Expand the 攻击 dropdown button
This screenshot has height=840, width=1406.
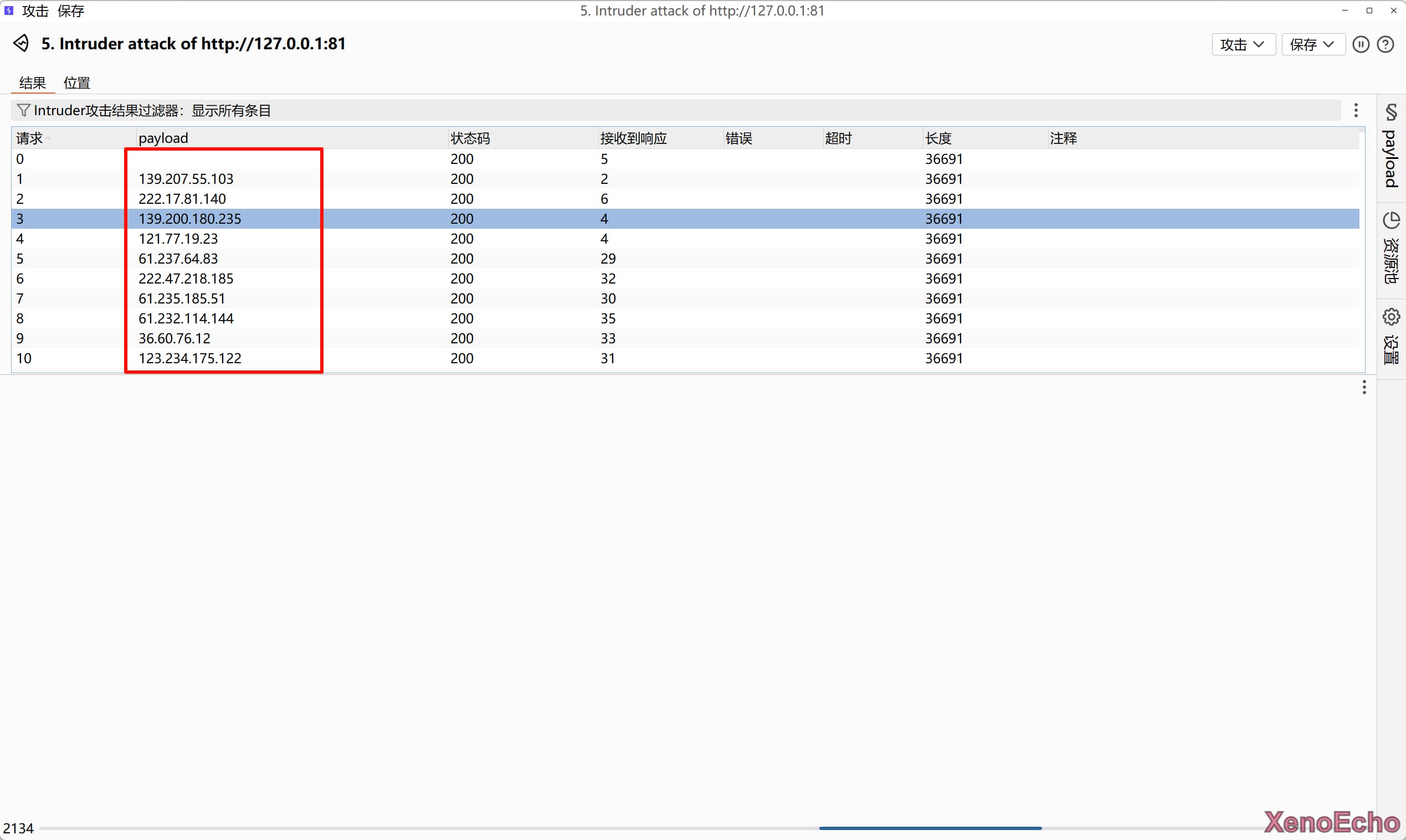point(1243,45)
